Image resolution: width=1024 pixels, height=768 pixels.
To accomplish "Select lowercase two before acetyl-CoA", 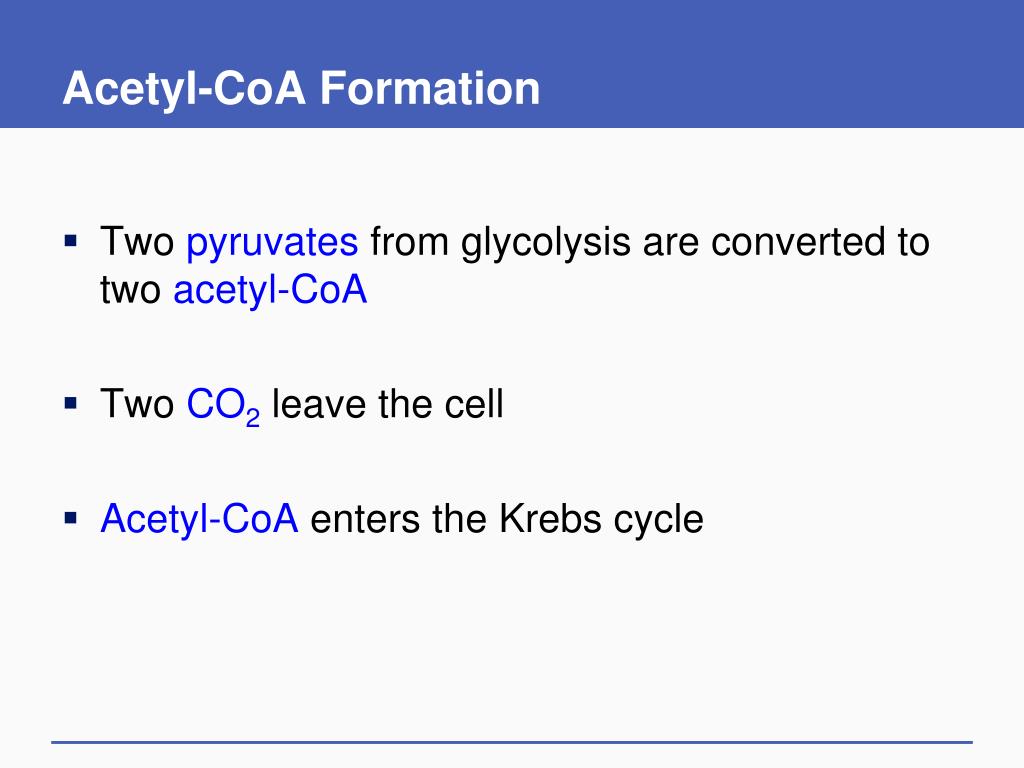I will [x=131, y=291].
